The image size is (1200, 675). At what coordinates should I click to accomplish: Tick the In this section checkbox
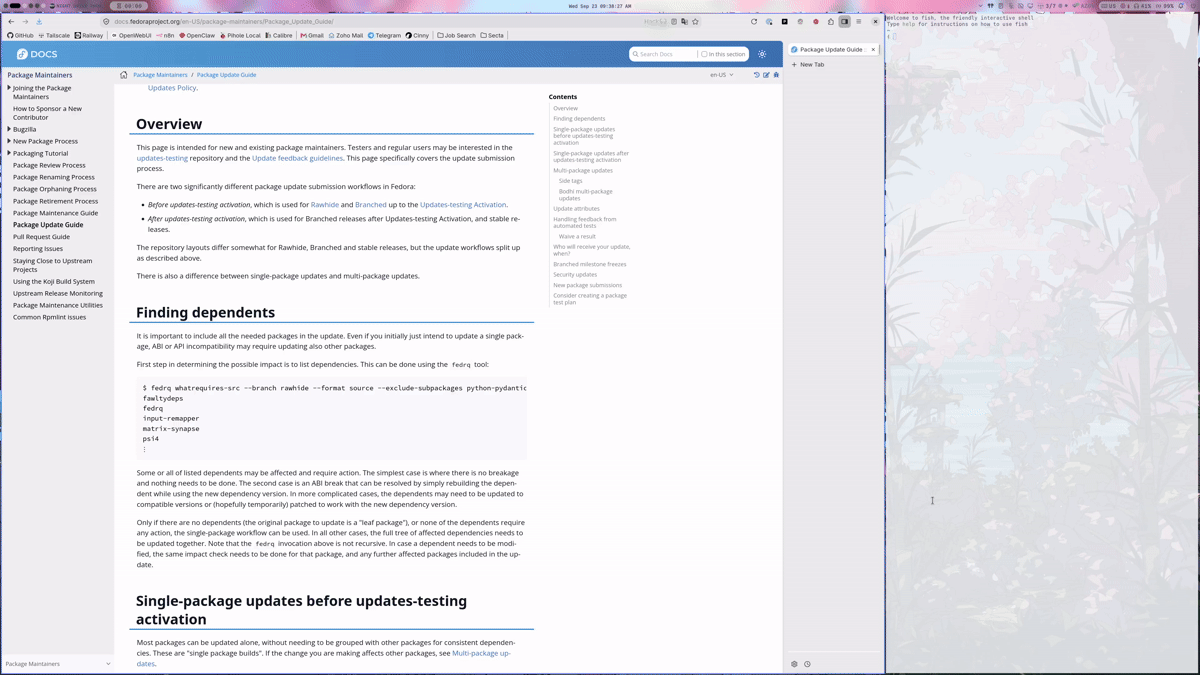(704, 54)
